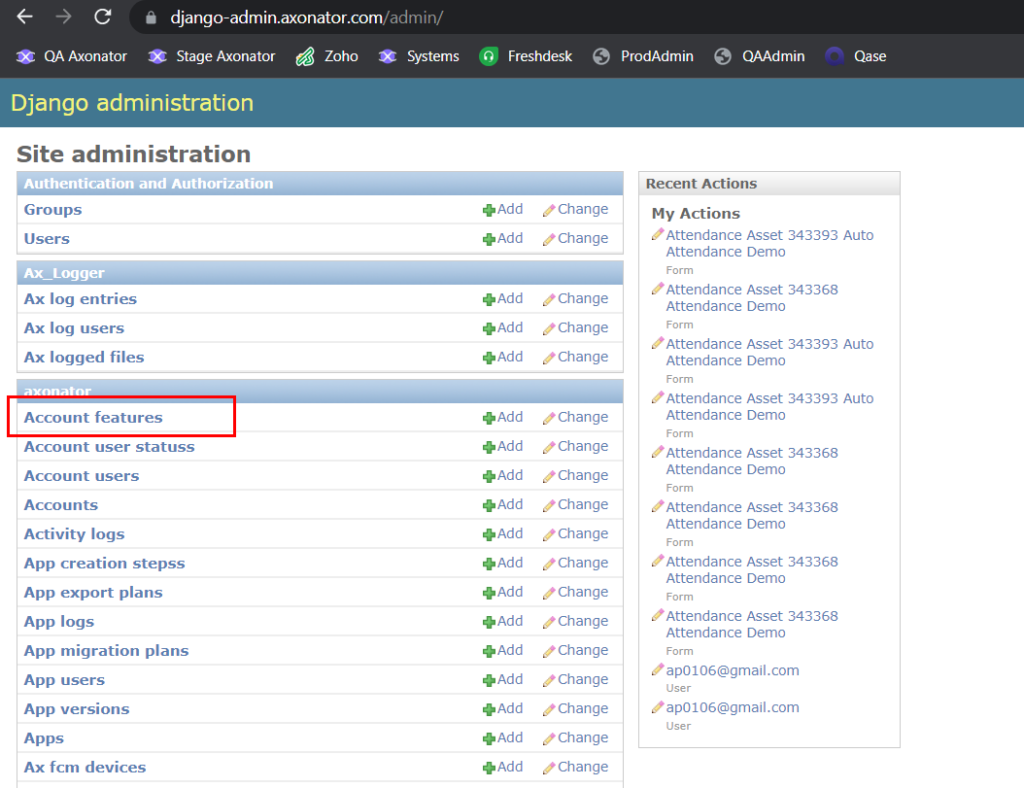Open Ax log users

74,328
